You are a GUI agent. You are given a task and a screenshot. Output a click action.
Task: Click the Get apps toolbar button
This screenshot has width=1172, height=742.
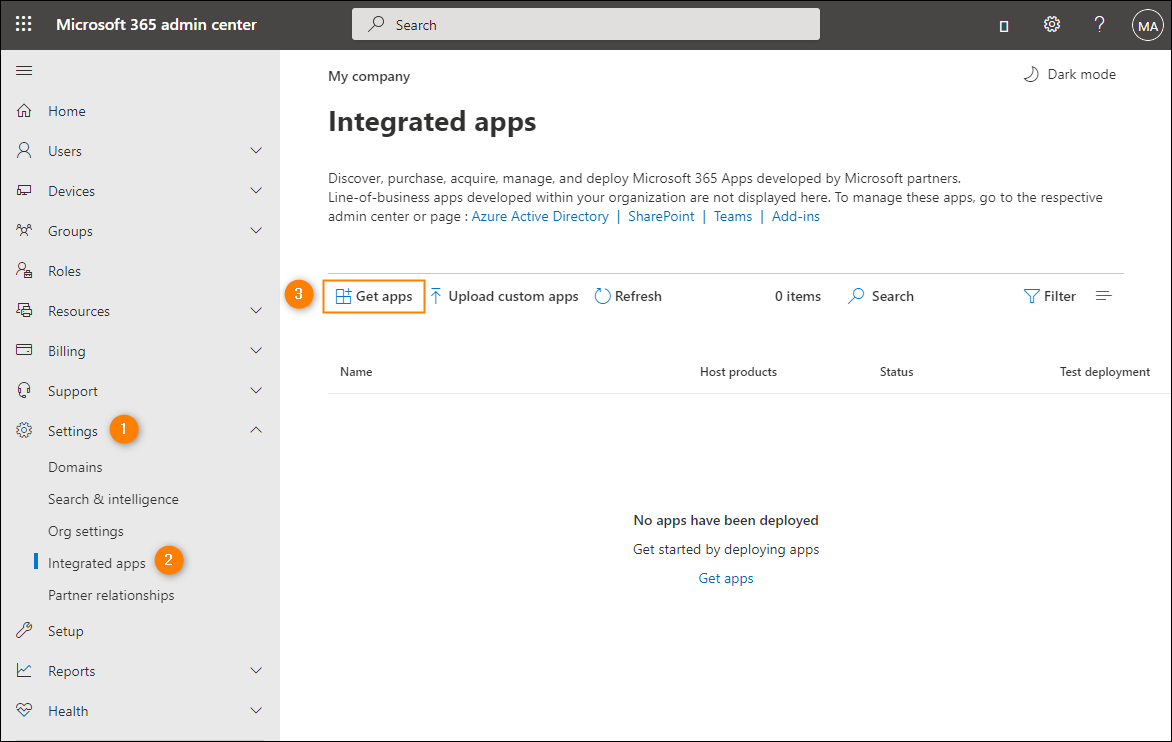pos(374,296)
